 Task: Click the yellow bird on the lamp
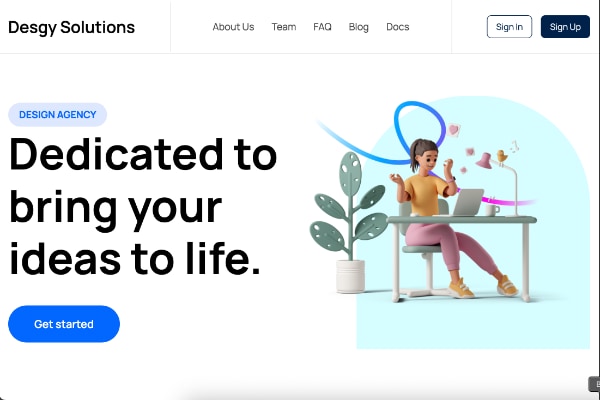[x=502, y=155]
